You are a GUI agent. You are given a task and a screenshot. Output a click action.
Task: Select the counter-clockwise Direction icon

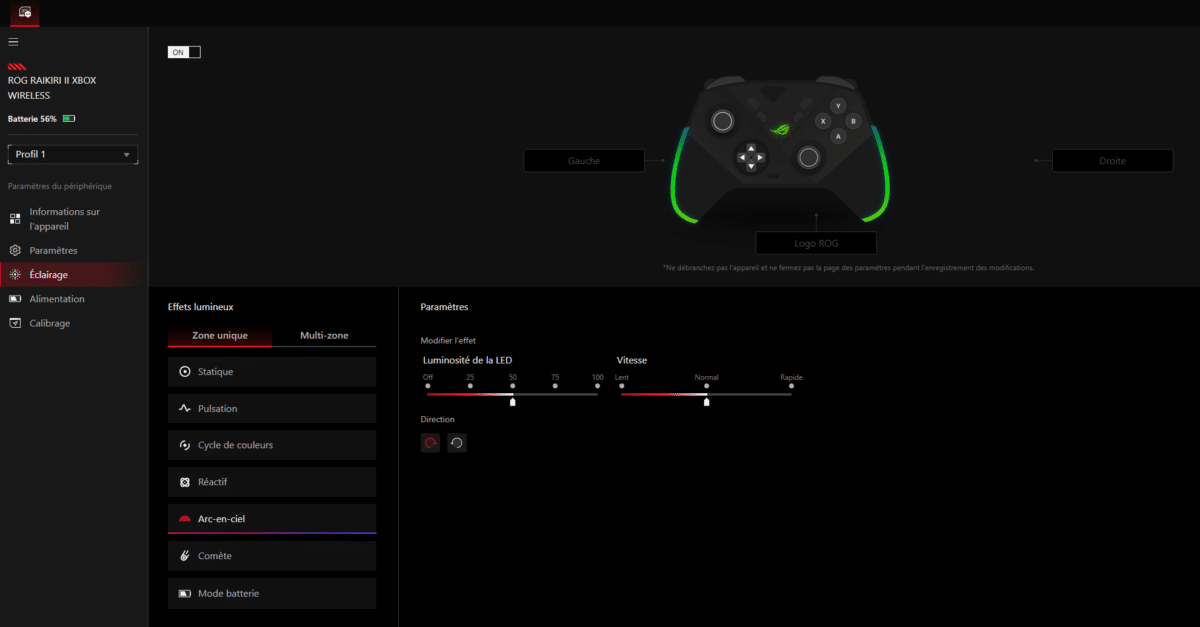456,442
